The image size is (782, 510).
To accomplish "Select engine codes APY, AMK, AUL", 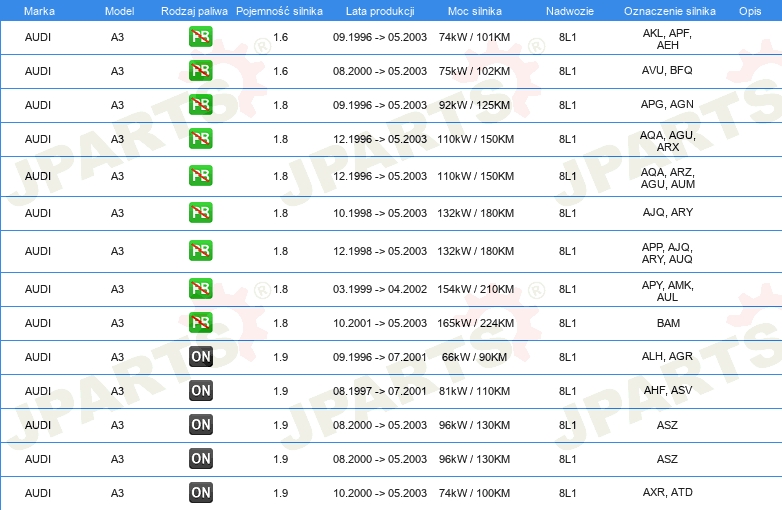I will tap(667, 291).
